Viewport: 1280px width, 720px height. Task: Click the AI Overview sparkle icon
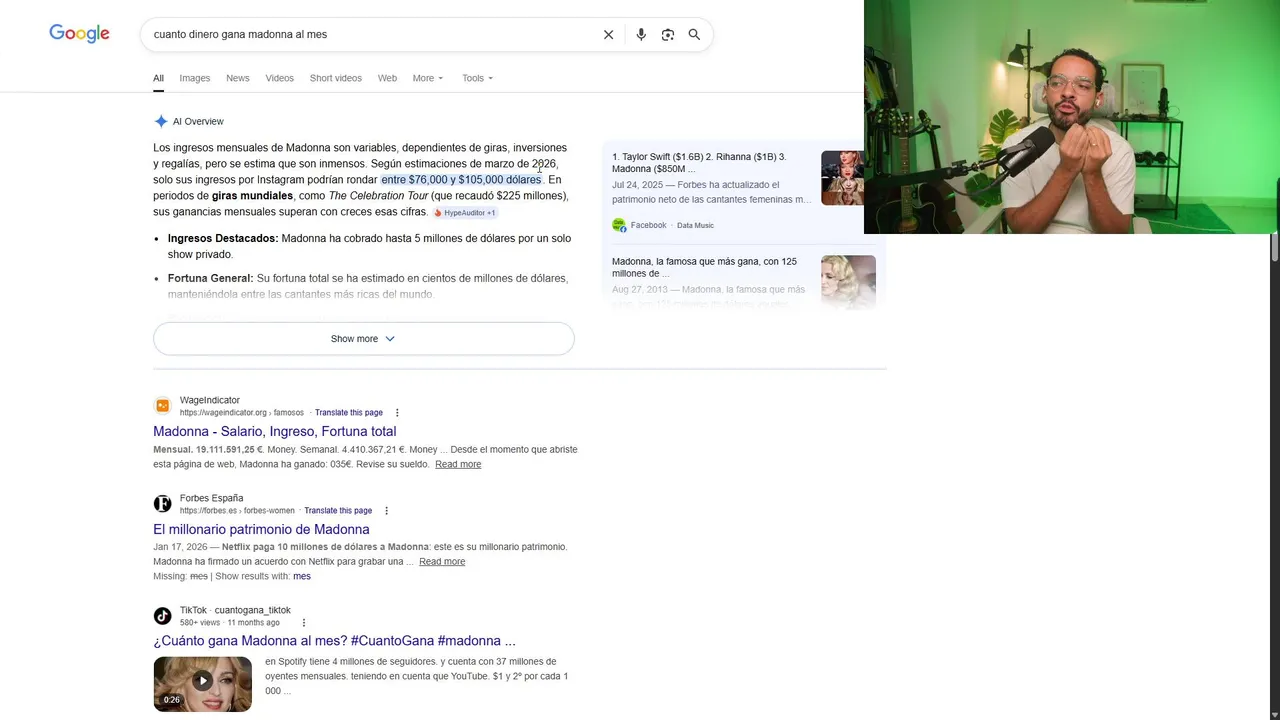coord(161,121)
